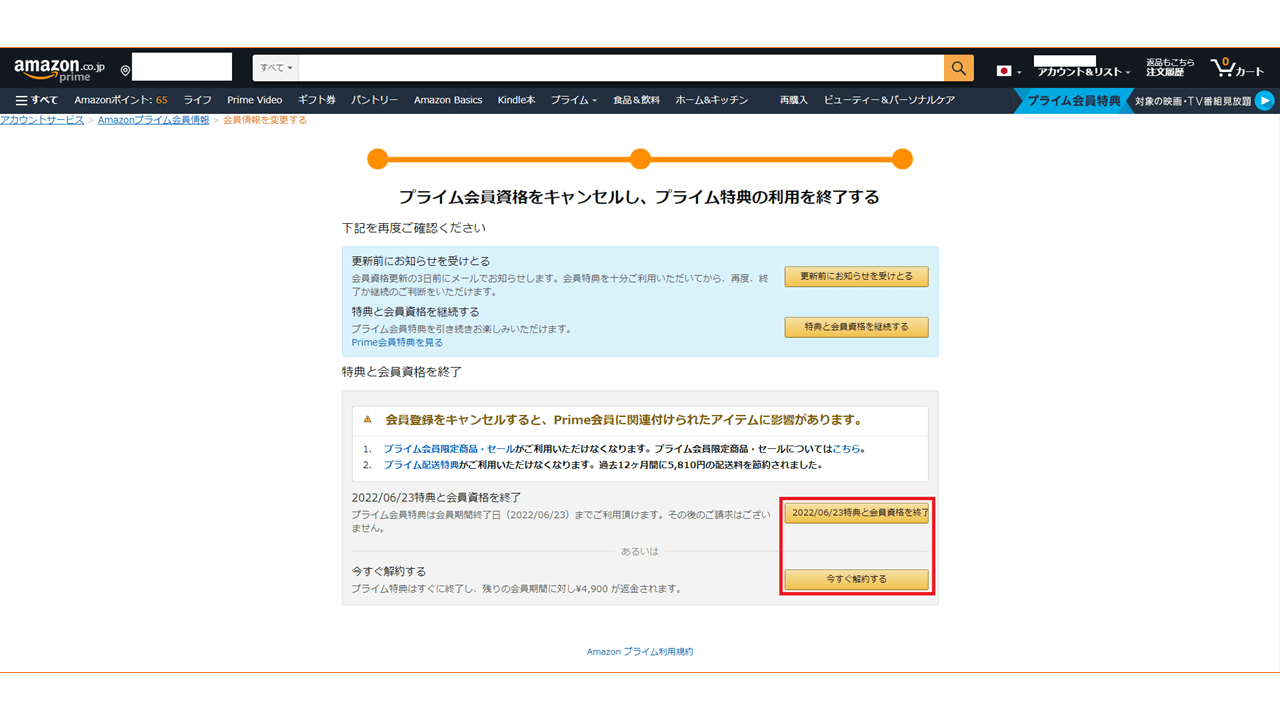Select the Japan flag language icon
Image resolution: width=1280 pixels, height=720 pixels.
pyautogui.click(x=1005, y=71)
